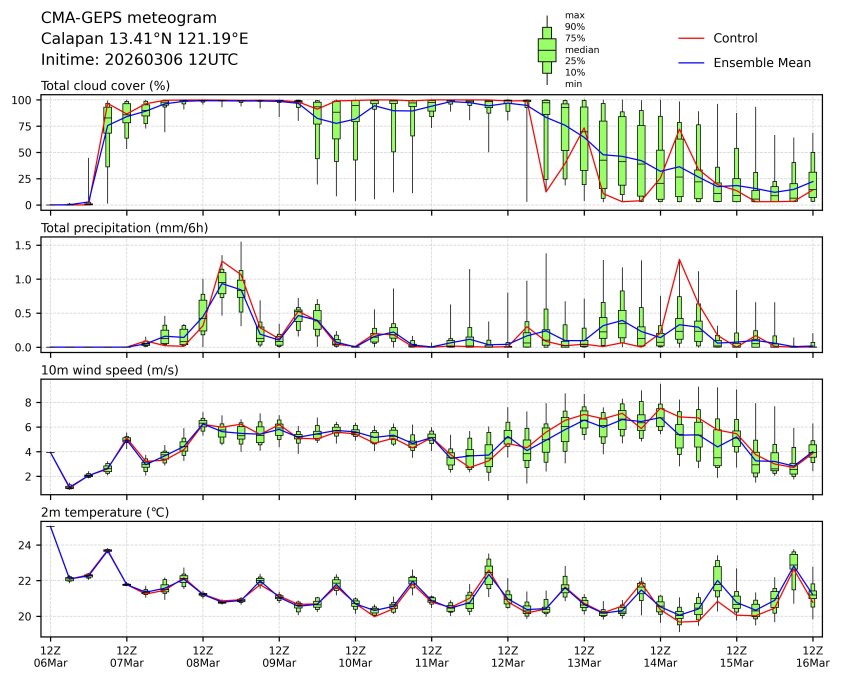Click the blue Ensemble Mean legend line sample
This screenshot has width=841, height=680.
691,62
